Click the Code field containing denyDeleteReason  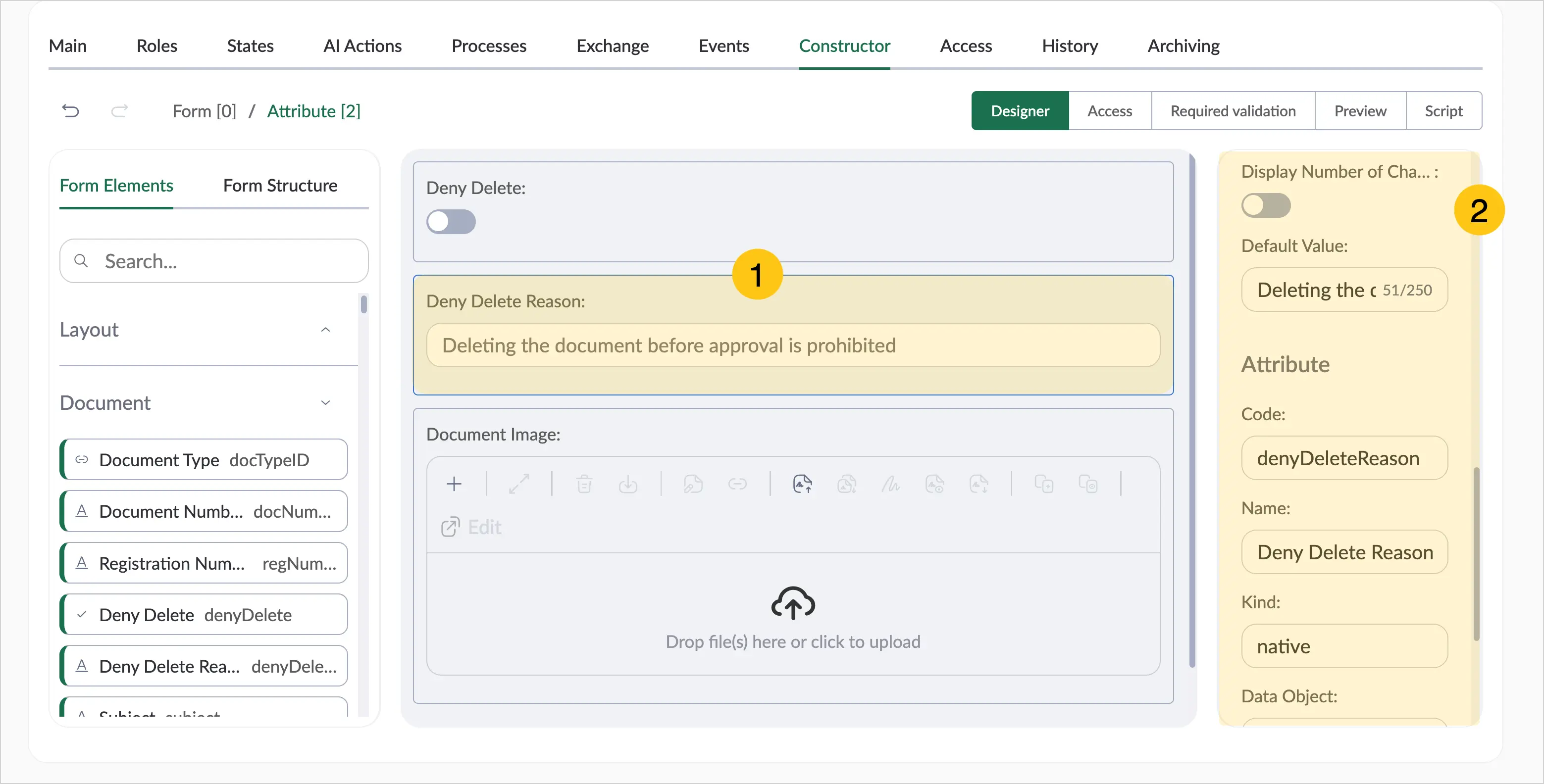1344,458
